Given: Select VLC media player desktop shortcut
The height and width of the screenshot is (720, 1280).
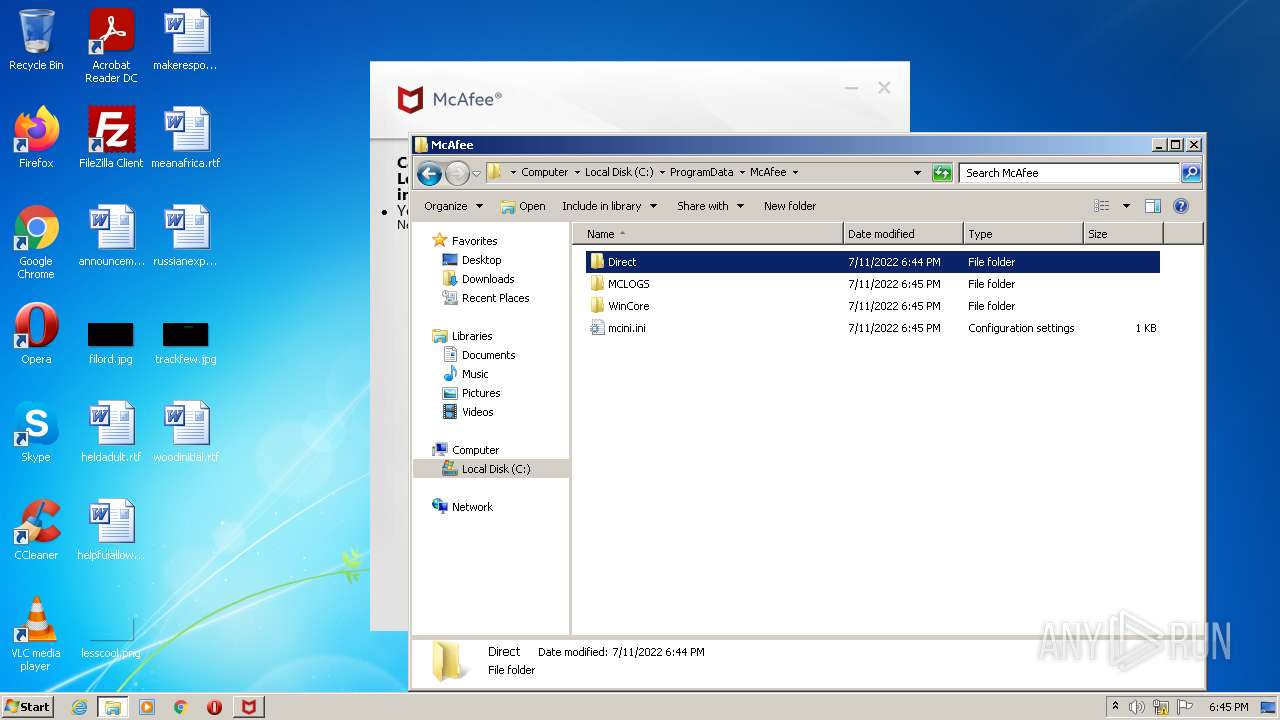Looking at the screenshot, I should [x=36, y=634].
